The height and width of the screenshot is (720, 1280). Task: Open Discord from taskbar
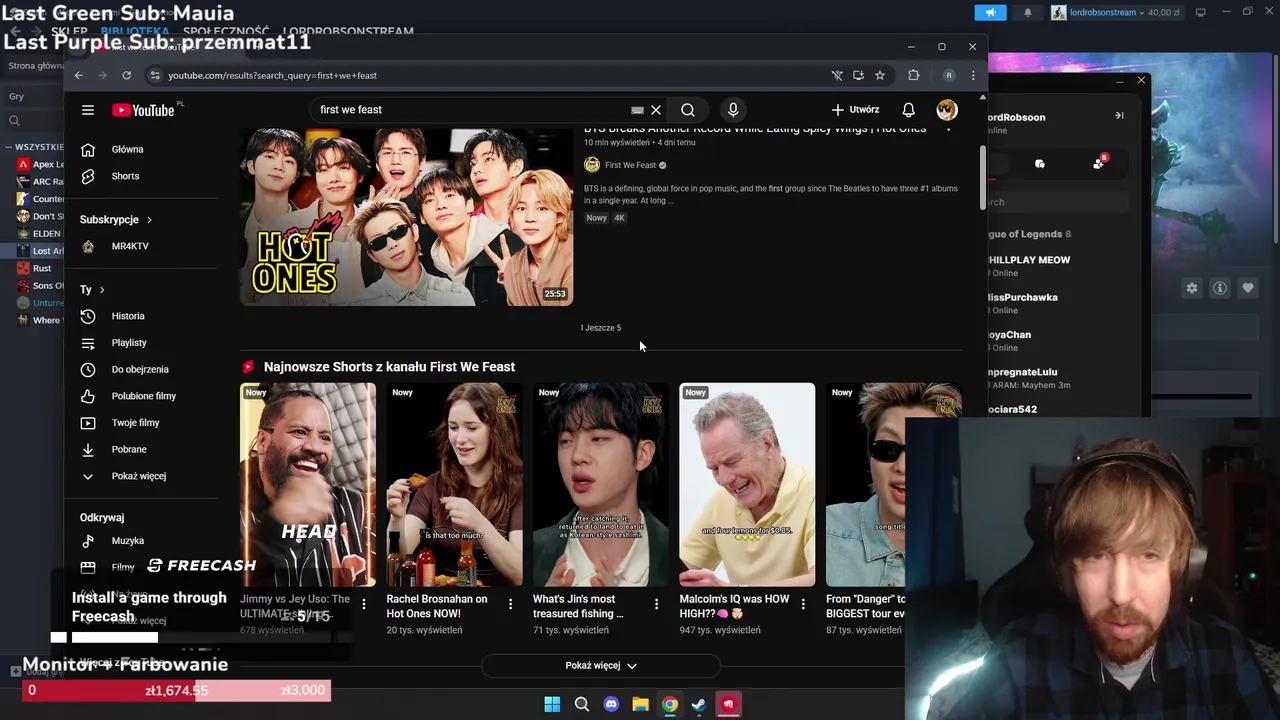point(611,704)
